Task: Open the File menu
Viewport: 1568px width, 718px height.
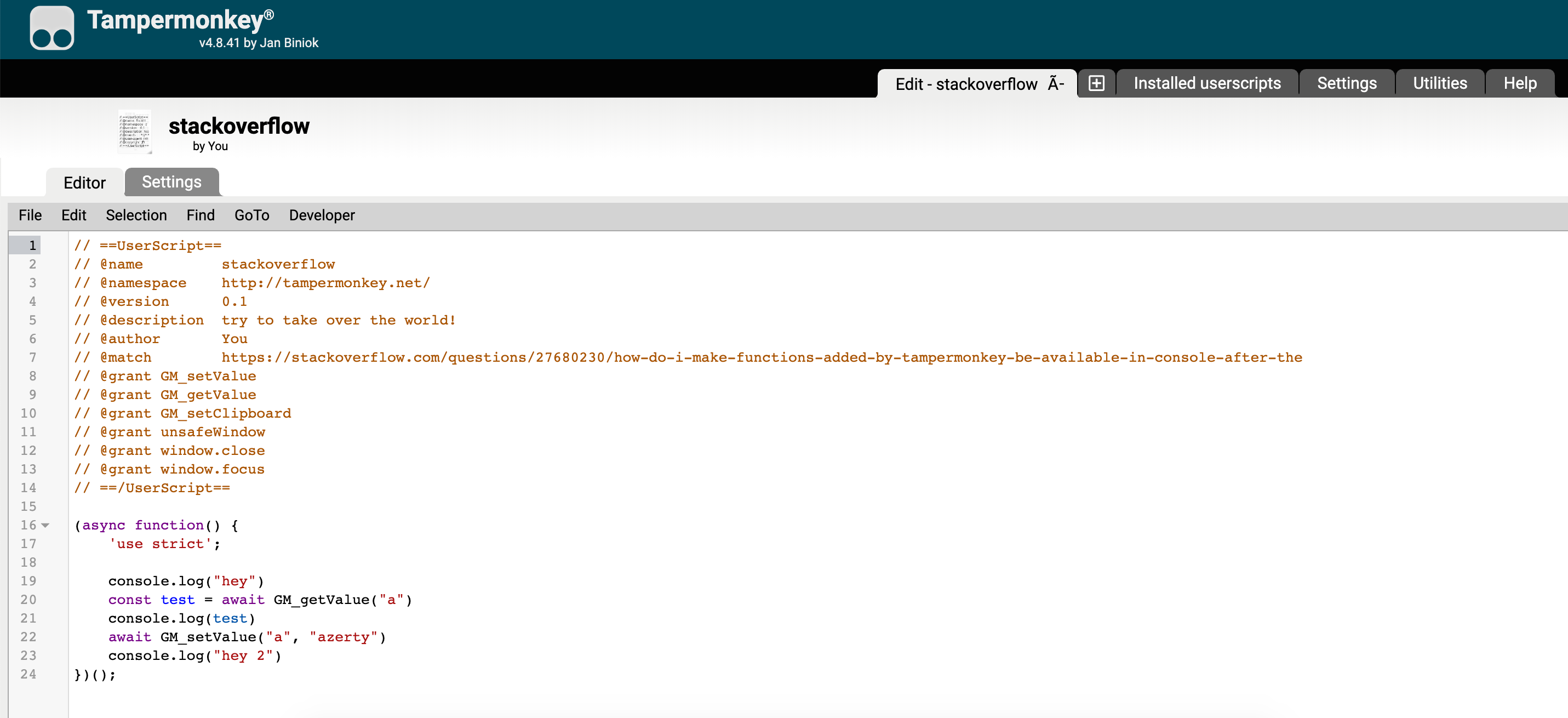Action: point(30,215)
